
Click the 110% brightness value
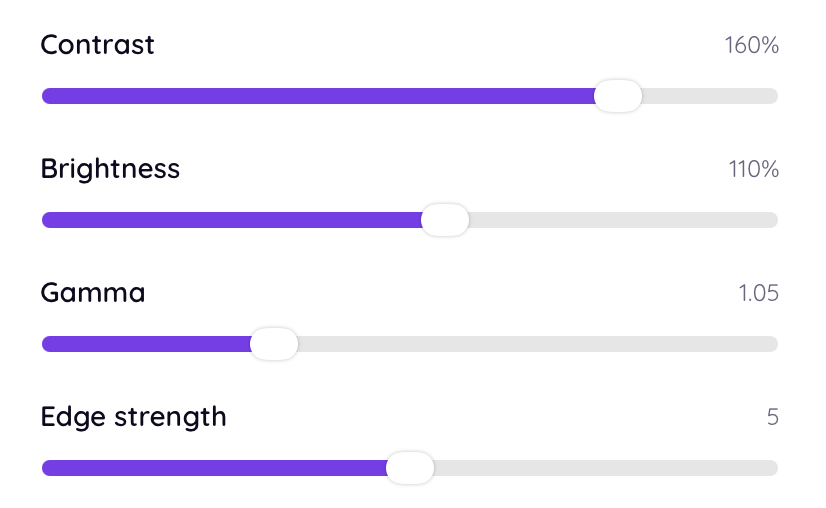point(754,170)
